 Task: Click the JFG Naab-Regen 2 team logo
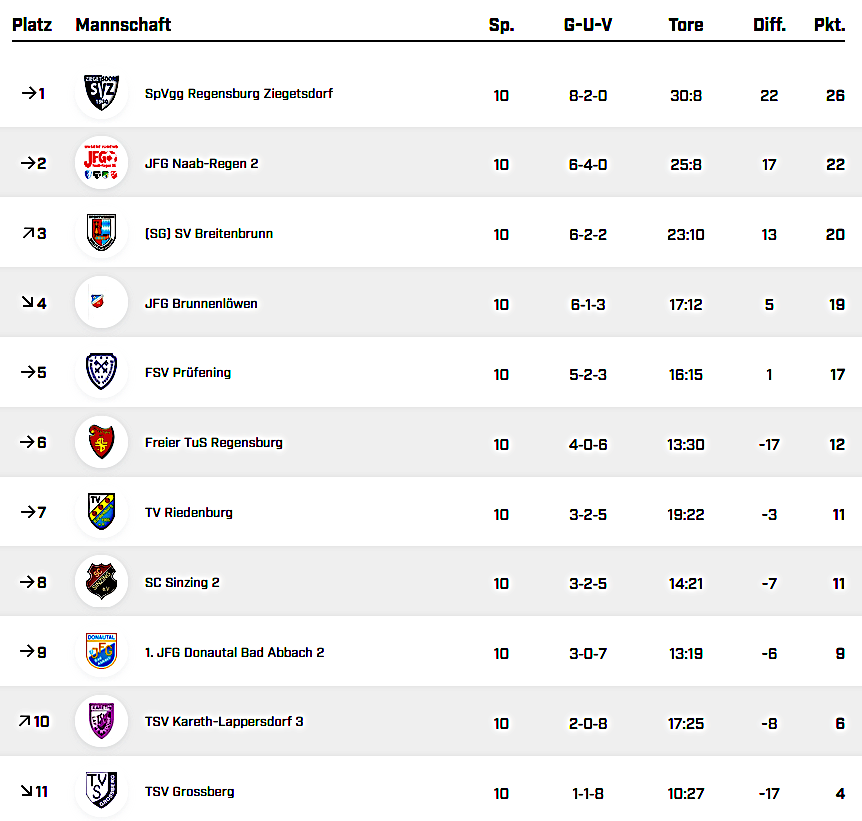101,163
